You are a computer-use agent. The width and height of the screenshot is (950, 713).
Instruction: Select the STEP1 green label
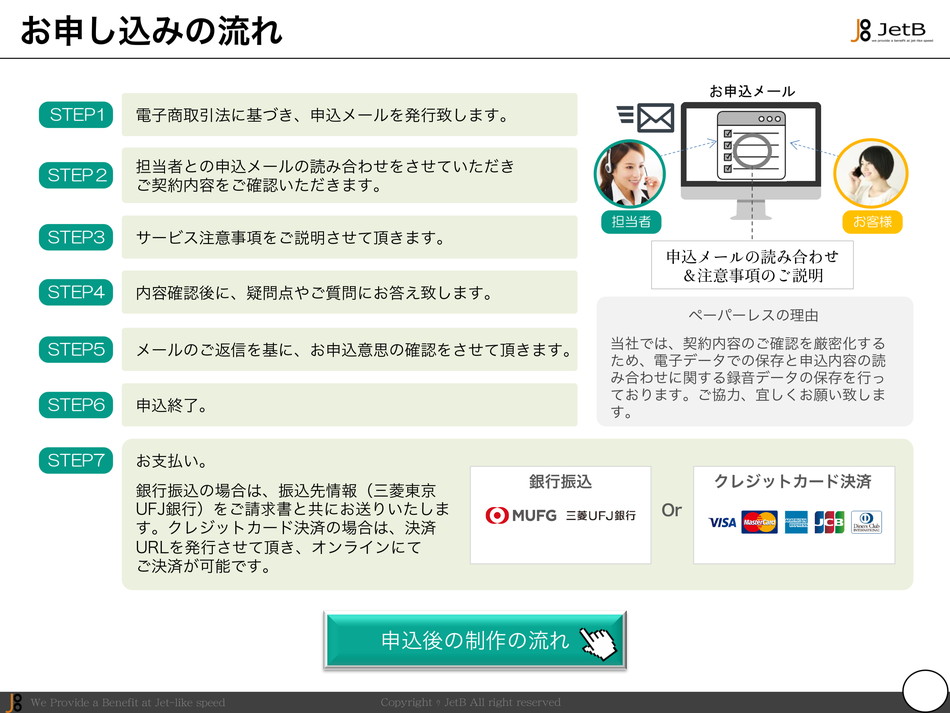click(77, 115)
